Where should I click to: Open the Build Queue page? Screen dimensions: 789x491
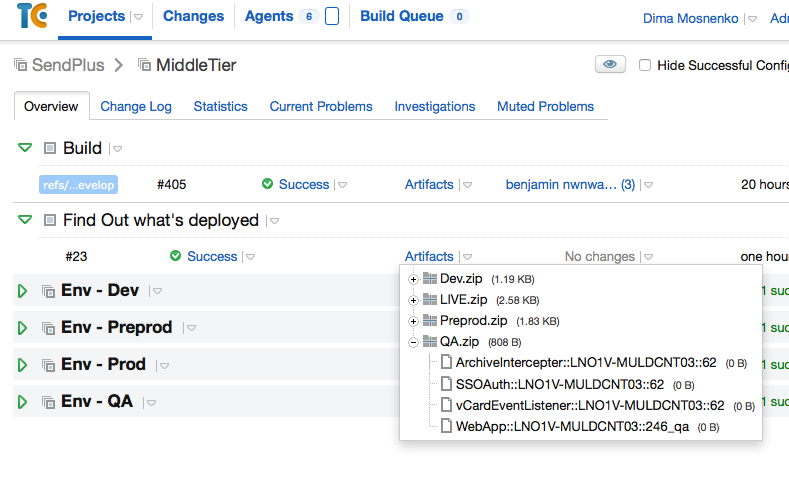(402, 16)
